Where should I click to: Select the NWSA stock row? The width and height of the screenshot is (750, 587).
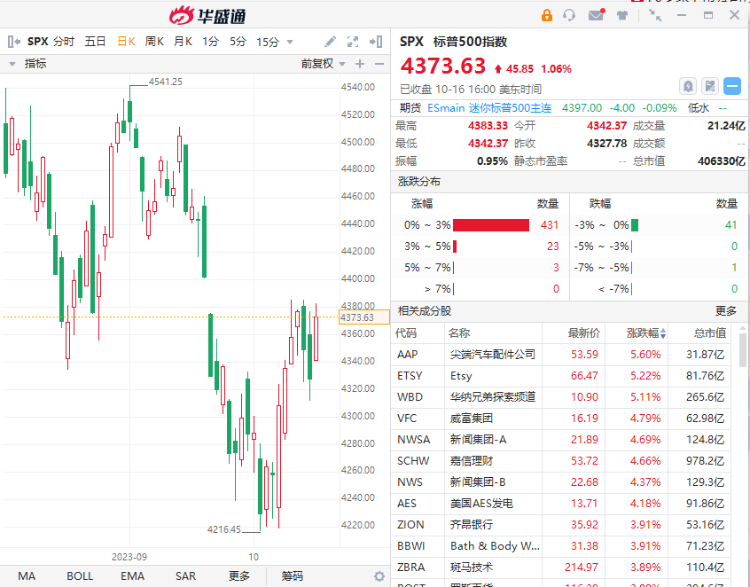tap(561, 440)
